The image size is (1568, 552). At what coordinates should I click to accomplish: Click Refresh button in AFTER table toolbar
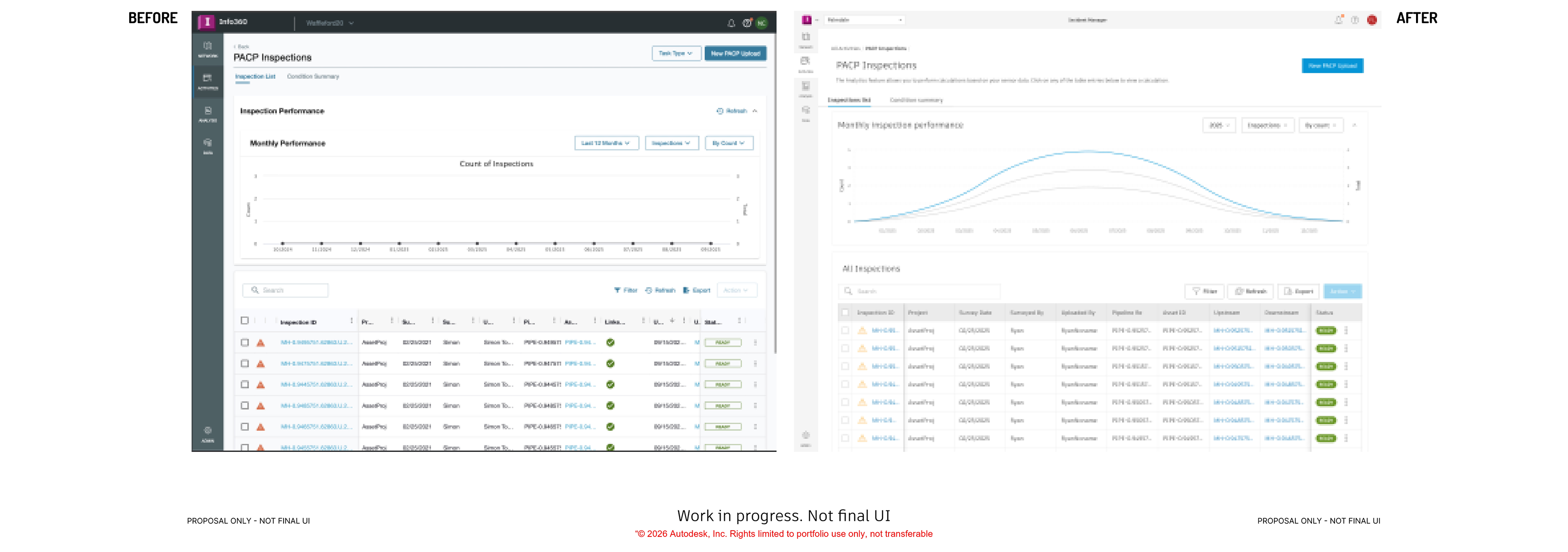(x=1251, y=292)
